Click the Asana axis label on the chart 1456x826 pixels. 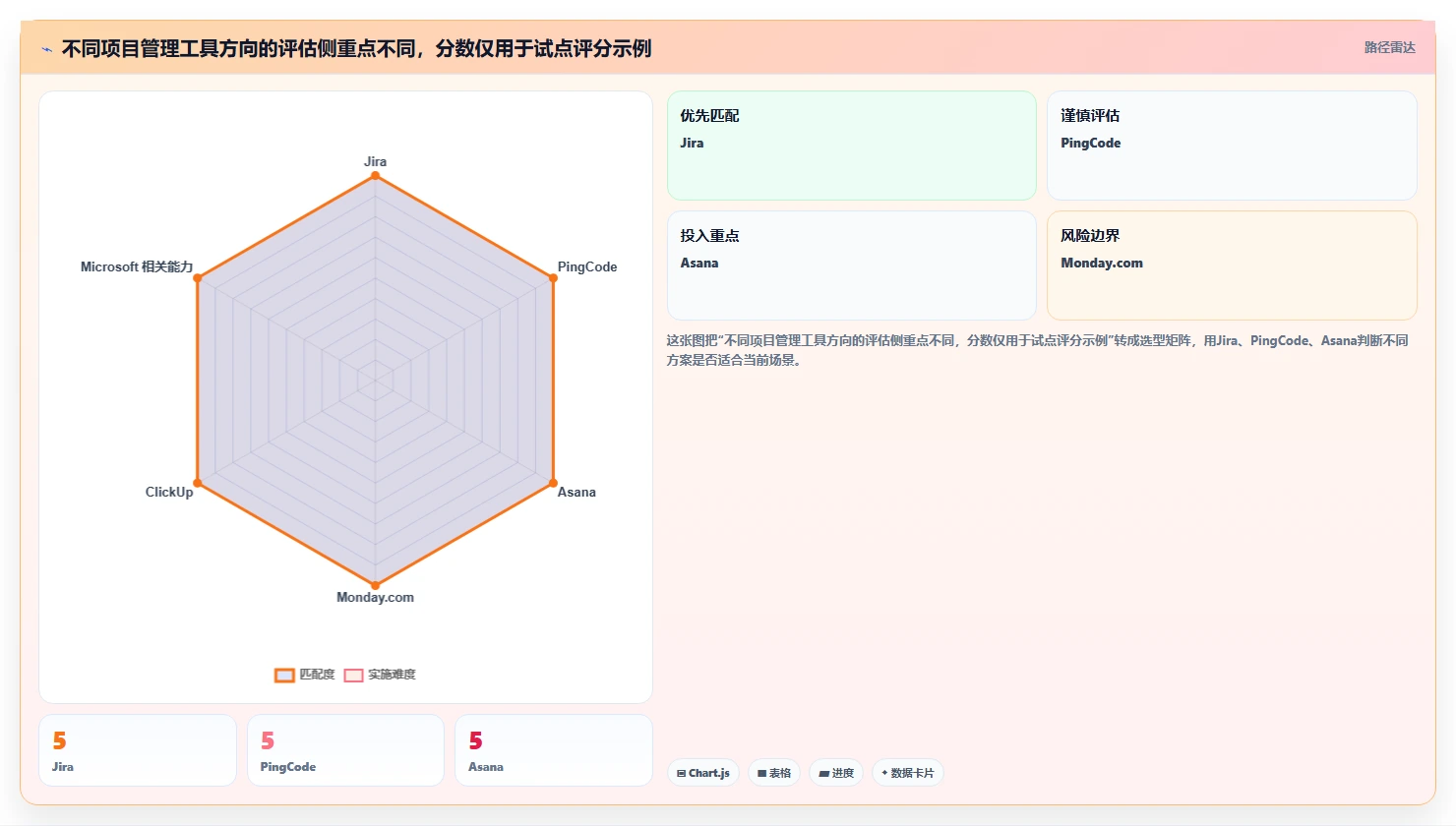[576, 492]
